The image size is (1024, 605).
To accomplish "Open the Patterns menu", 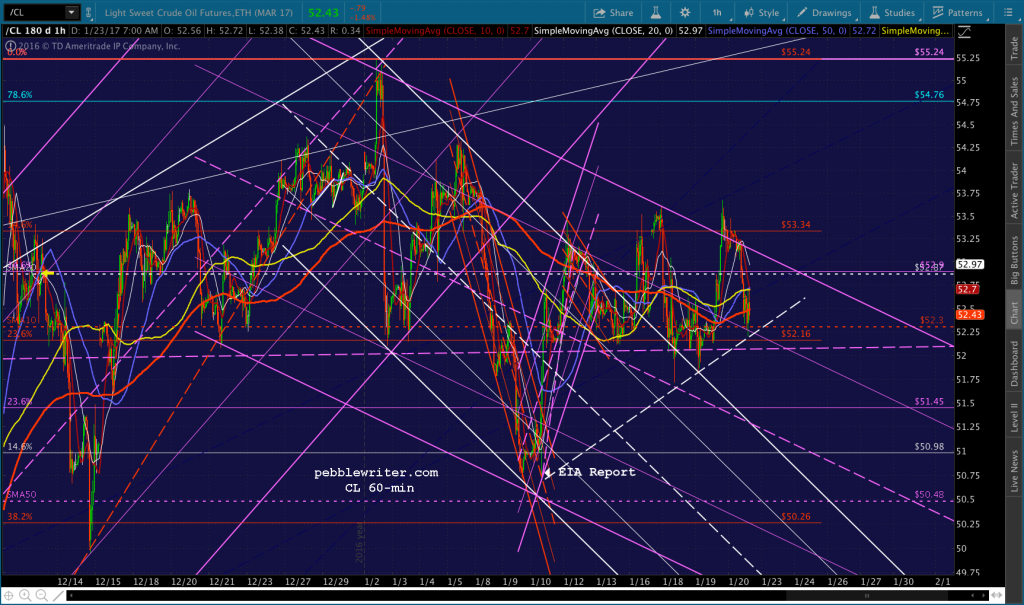I will (957, 12).
